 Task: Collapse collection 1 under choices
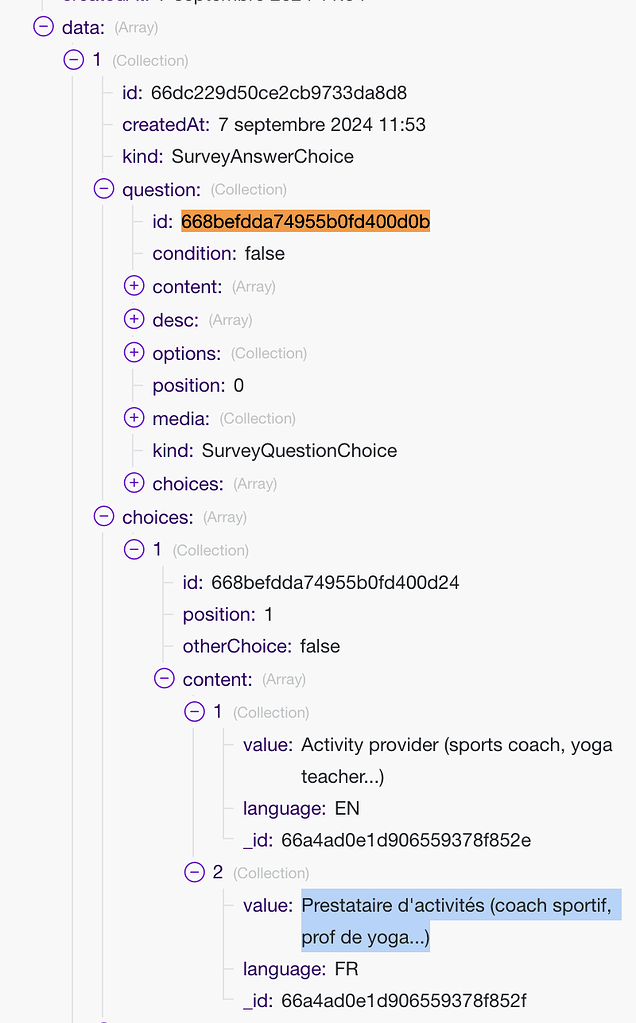pyautogui.click(x=134, y=549)
